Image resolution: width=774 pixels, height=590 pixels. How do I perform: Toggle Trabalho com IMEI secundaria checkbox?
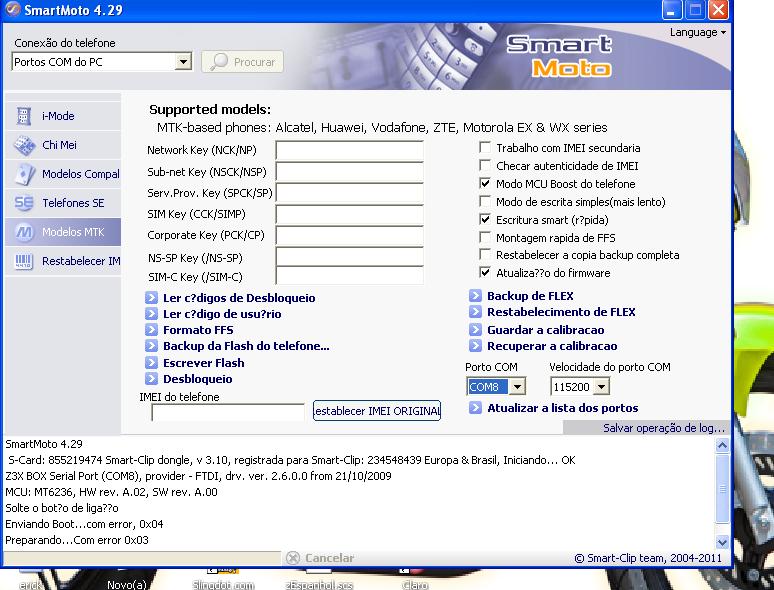pyautogui.click(x=485, y=148)
